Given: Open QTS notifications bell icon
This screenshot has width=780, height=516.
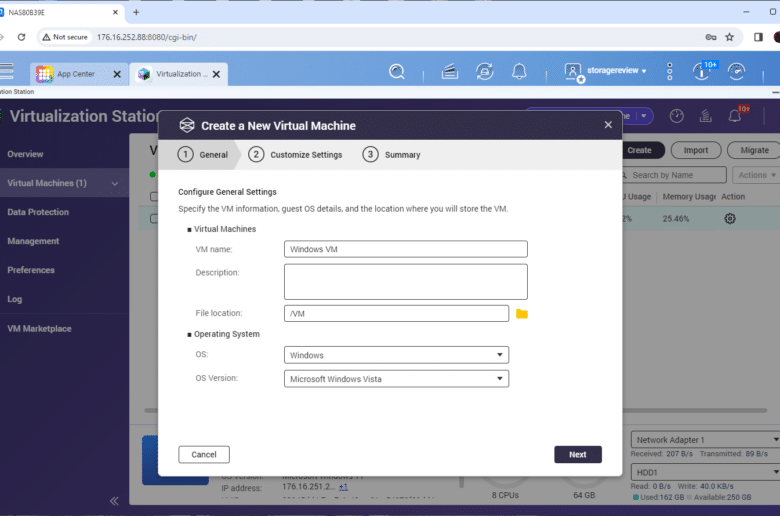Looking at the screenshot, I should (519, 72).
